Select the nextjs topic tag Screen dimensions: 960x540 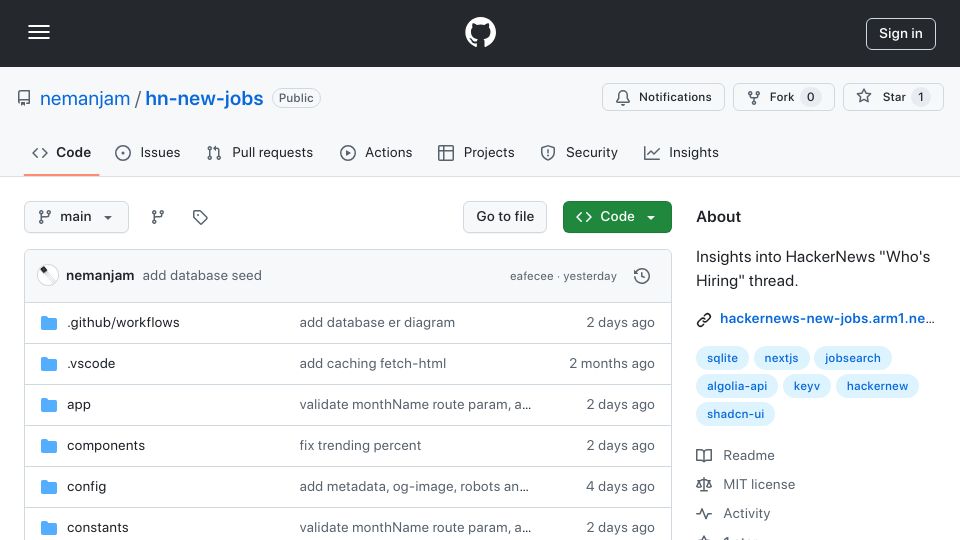(x=781, y=358)
